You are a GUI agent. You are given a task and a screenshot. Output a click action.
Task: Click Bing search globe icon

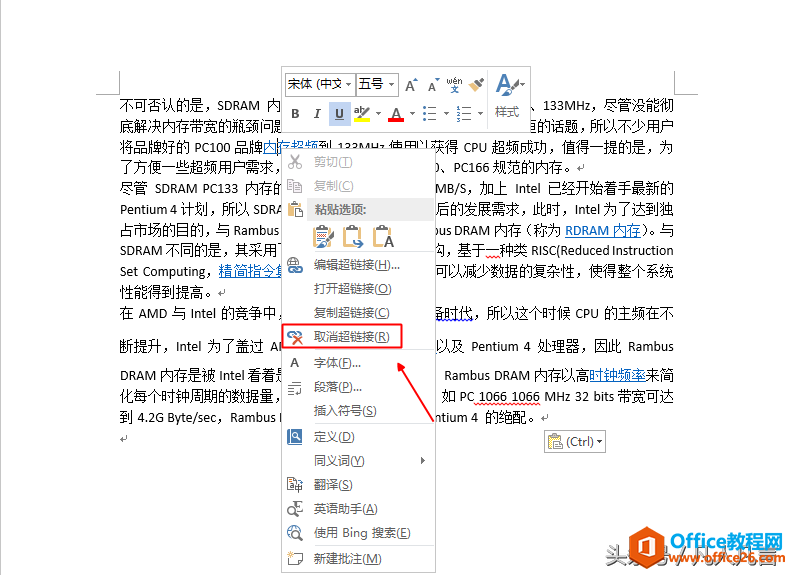[x=294, y=533]
